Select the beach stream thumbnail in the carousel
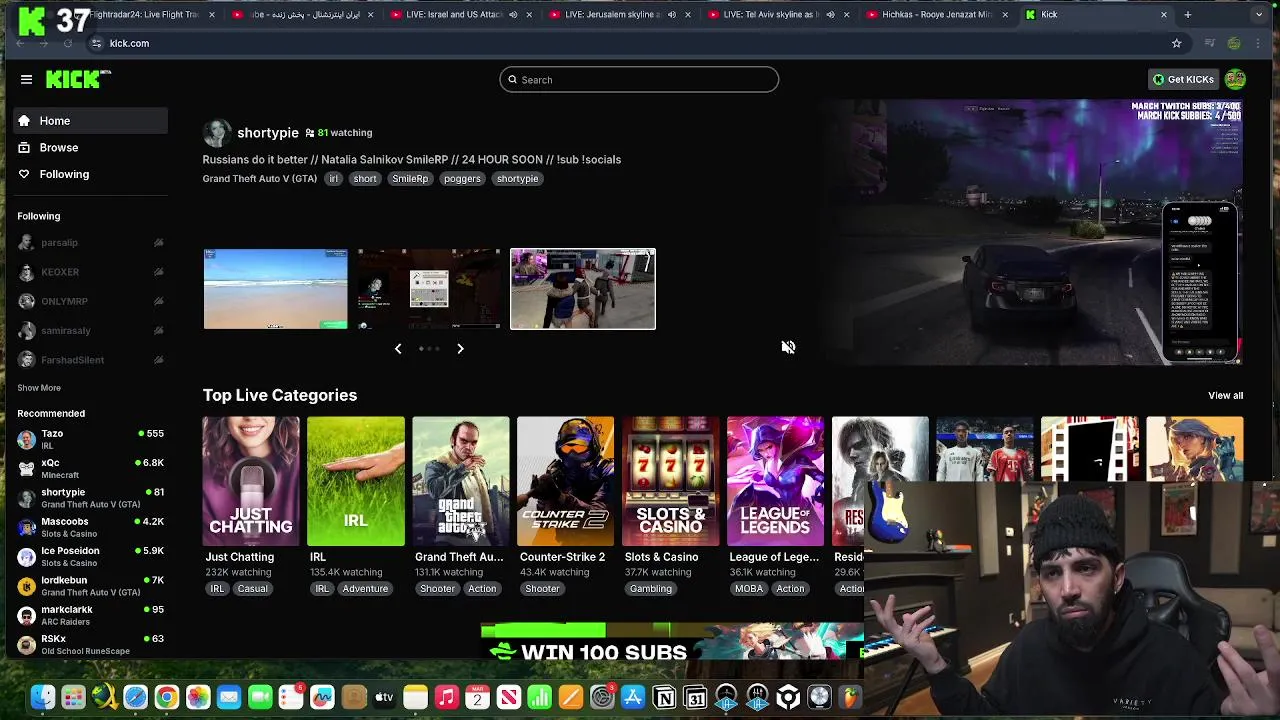Viewport: 1280px width, 720px height. (275, 289)
